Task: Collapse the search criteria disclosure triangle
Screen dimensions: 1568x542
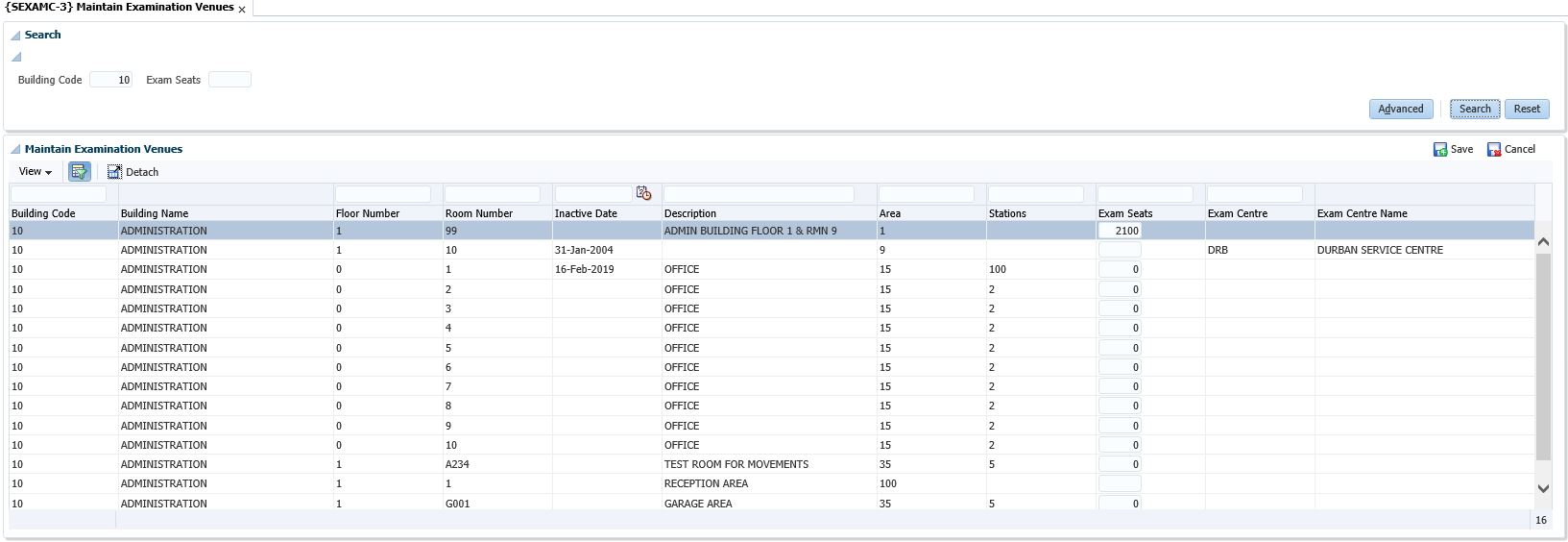Action: tap(15, 57)
